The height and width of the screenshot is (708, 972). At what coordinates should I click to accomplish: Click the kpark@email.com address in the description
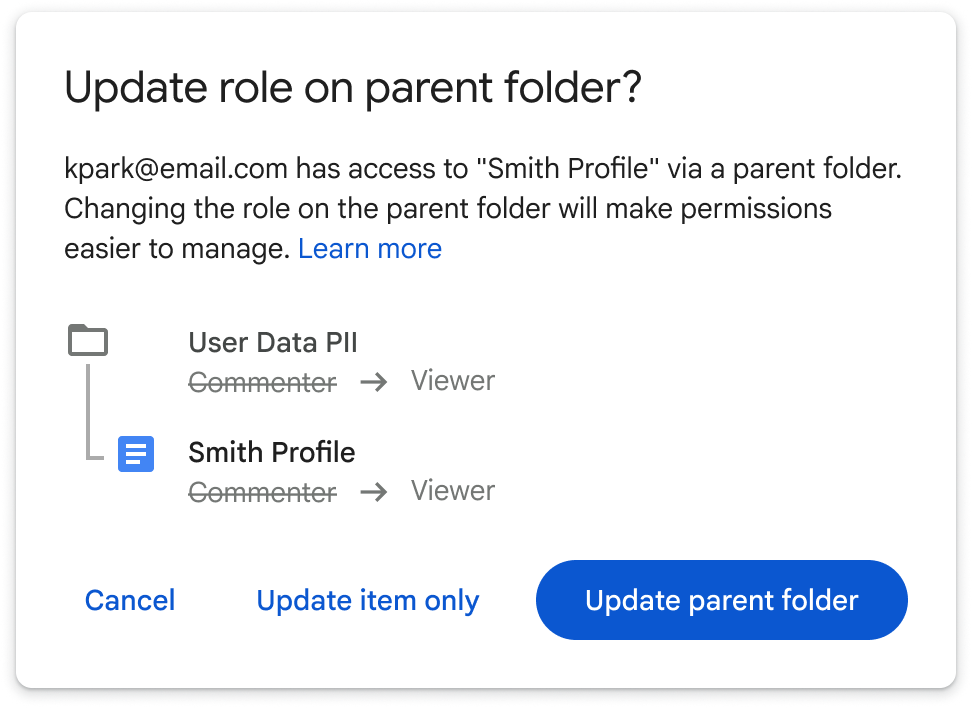[176, 169]
